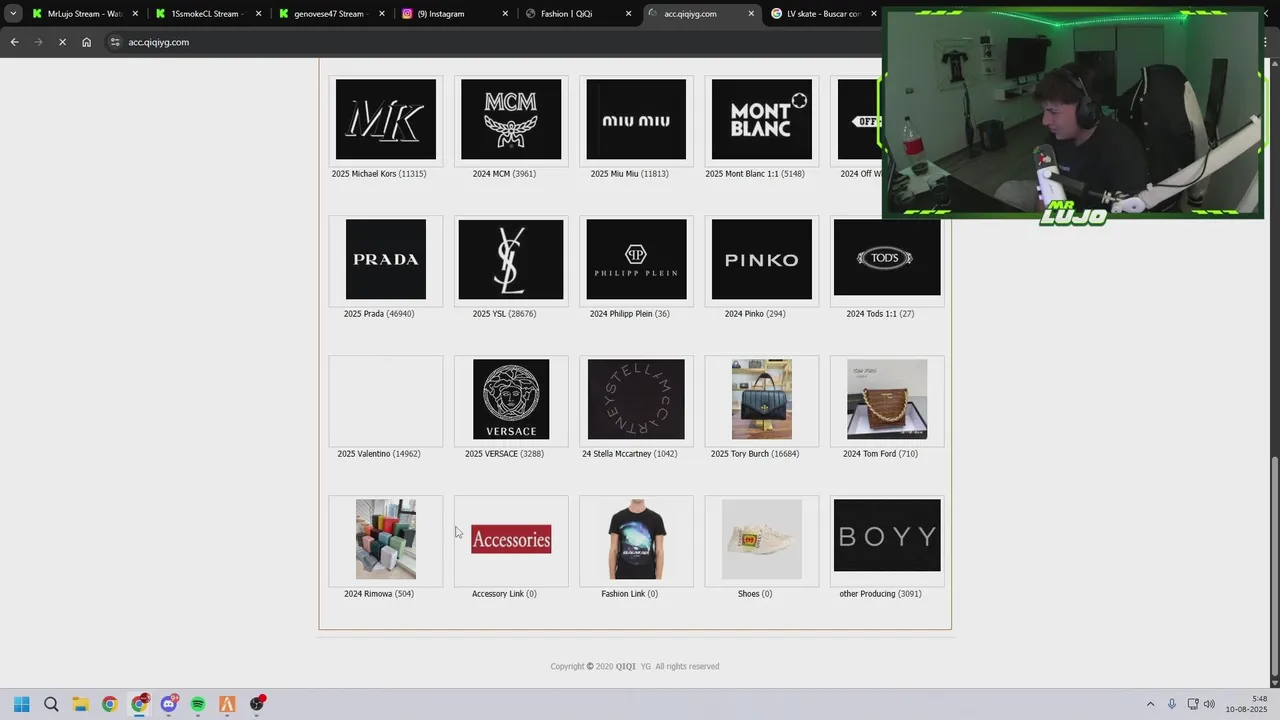Viewport: 1280px width, 720px height.
Task: Open the Tory Burch handbag thumbnail
Action: point(762,399)
